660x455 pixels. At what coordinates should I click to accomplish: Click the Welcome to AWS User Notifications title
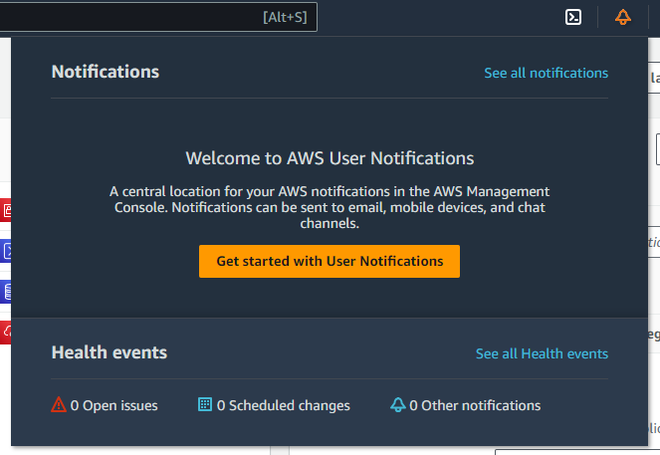click(330, 158)
